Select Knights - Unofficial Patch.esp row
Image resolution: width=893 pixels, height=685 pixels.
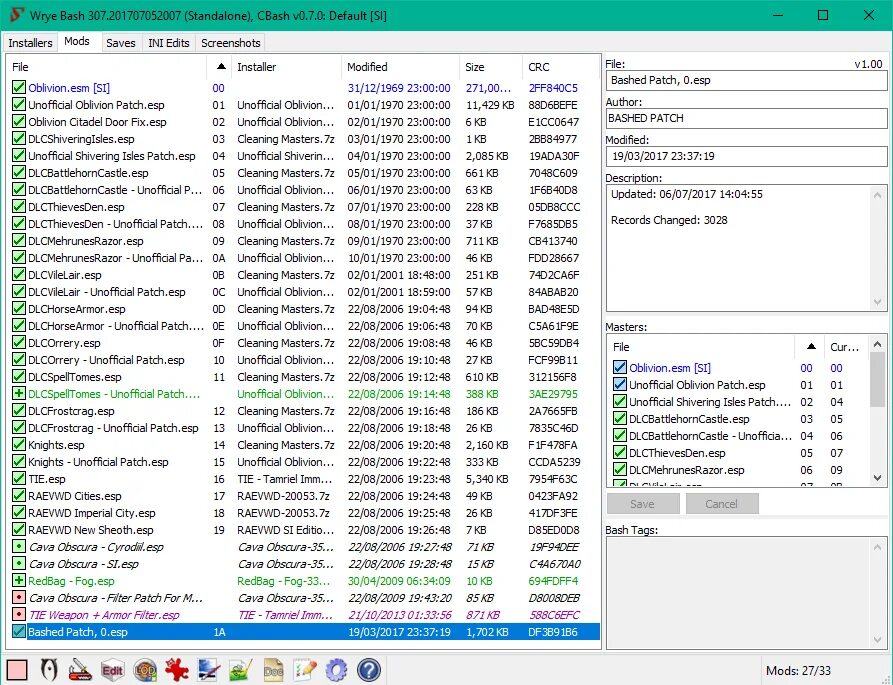point(305,462)
